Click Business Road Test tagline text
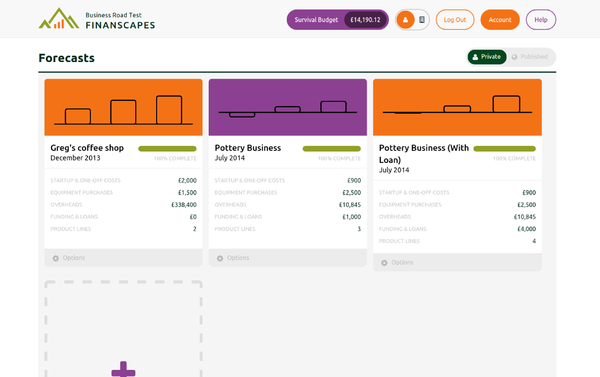The image size is (600, 377). 113,15
